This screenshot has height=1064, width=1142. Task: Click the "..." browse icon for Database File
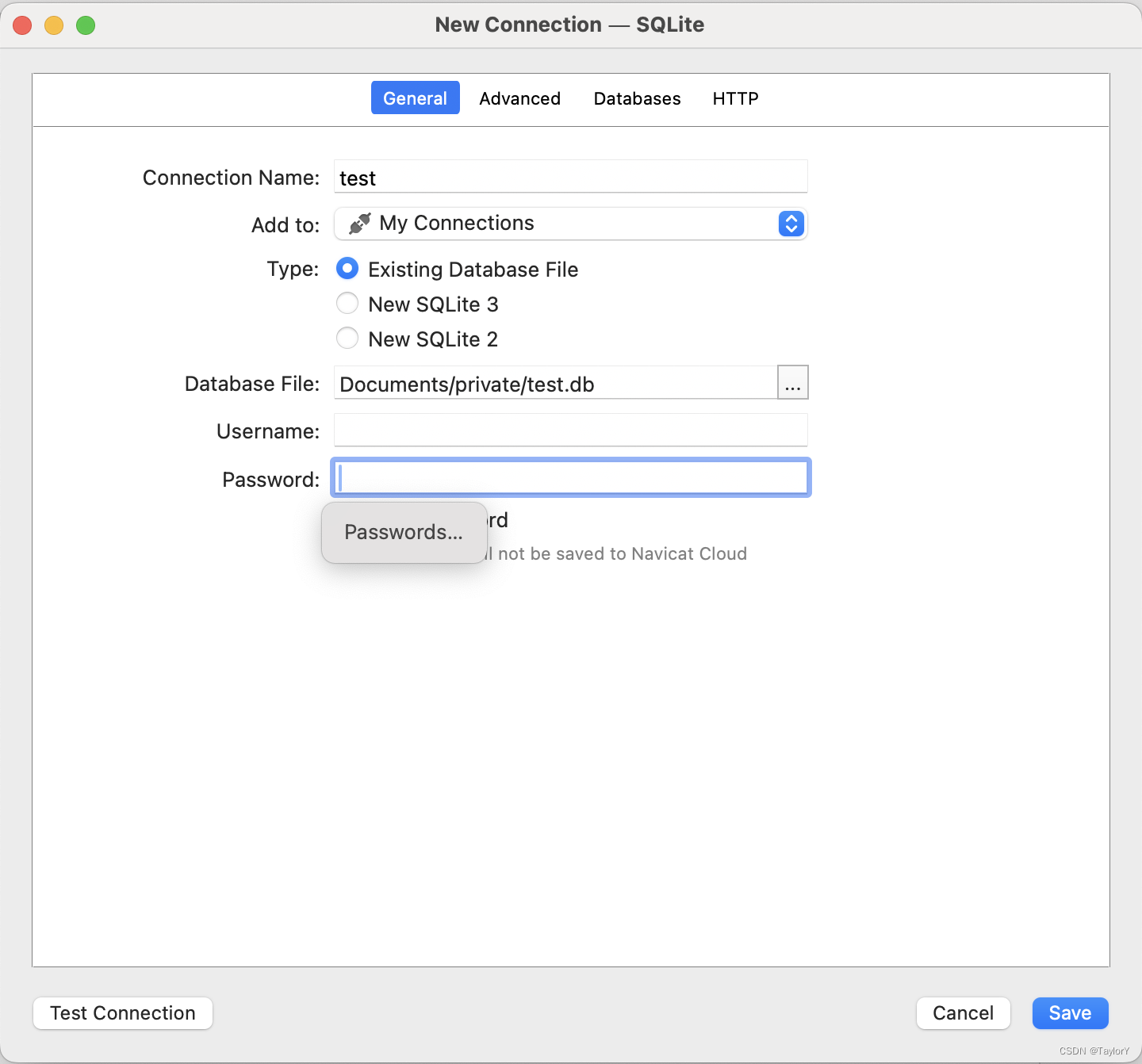tap(791, 383)
